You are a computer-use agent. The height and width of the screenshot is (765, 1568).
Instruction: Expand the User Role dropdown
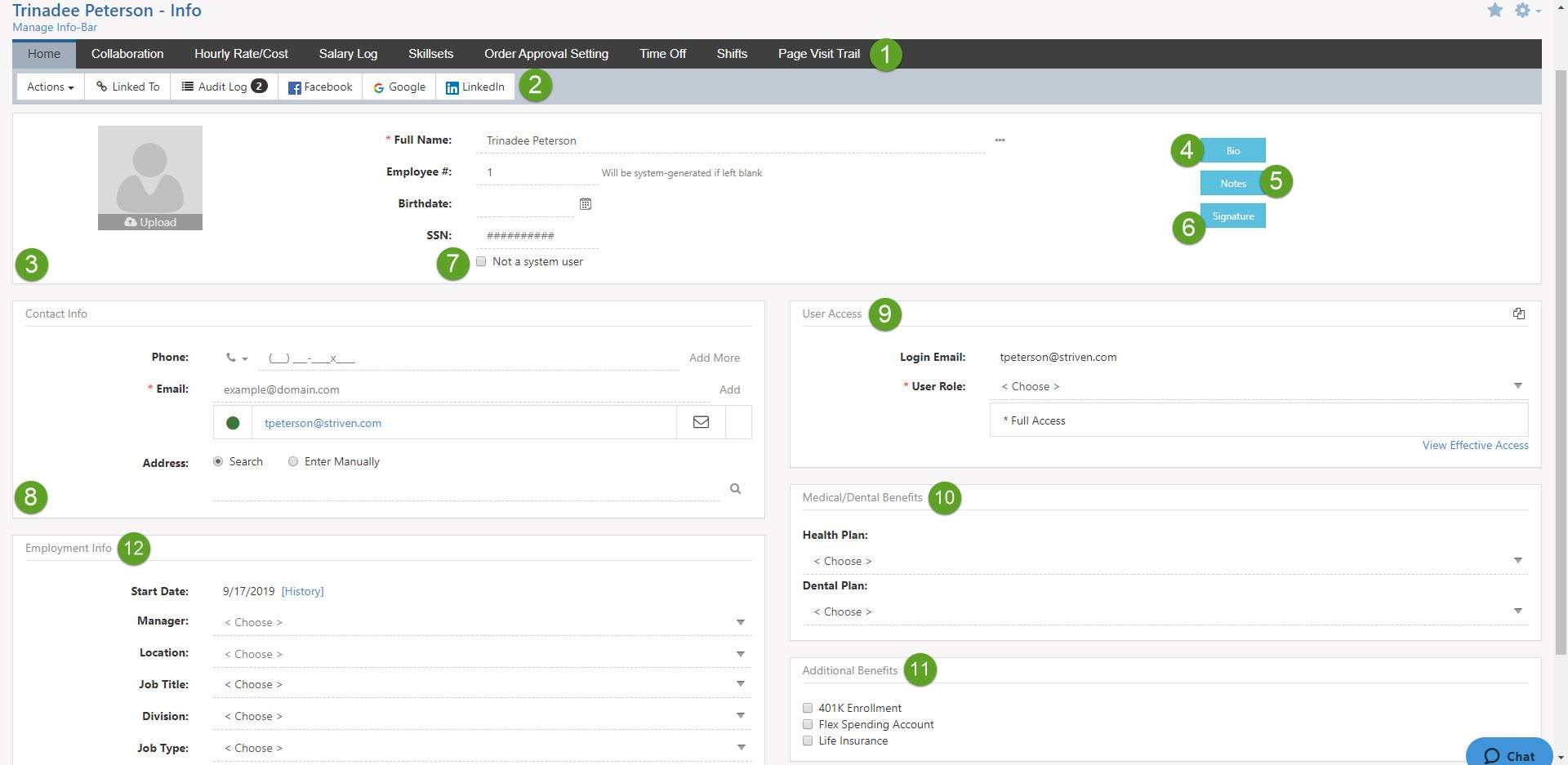click(x=1517, y=385)
